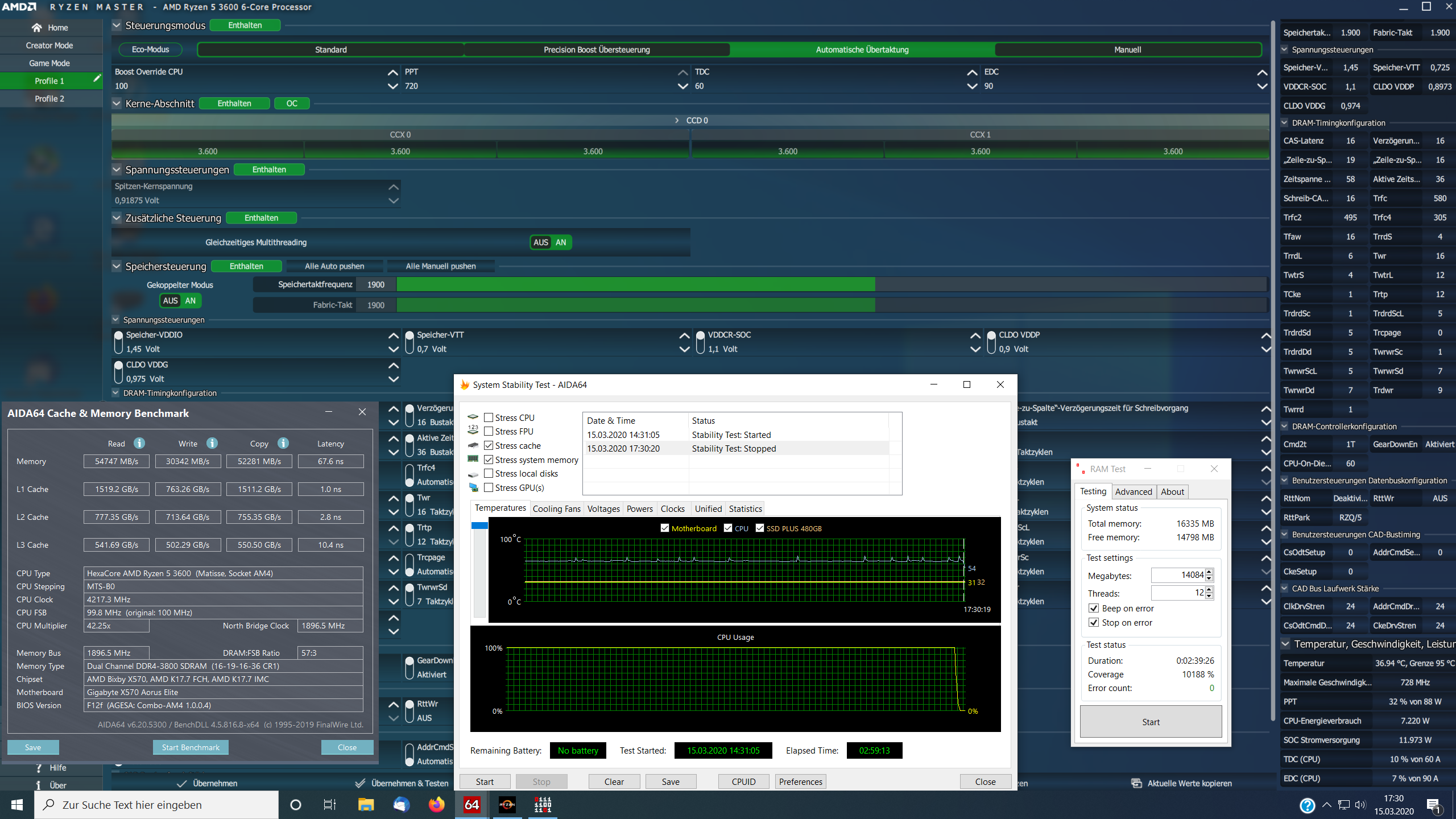Open AIDA64 from the taskbar
Image resolution: width=1456 pixels, height=819 pixels.
[472, 805]
